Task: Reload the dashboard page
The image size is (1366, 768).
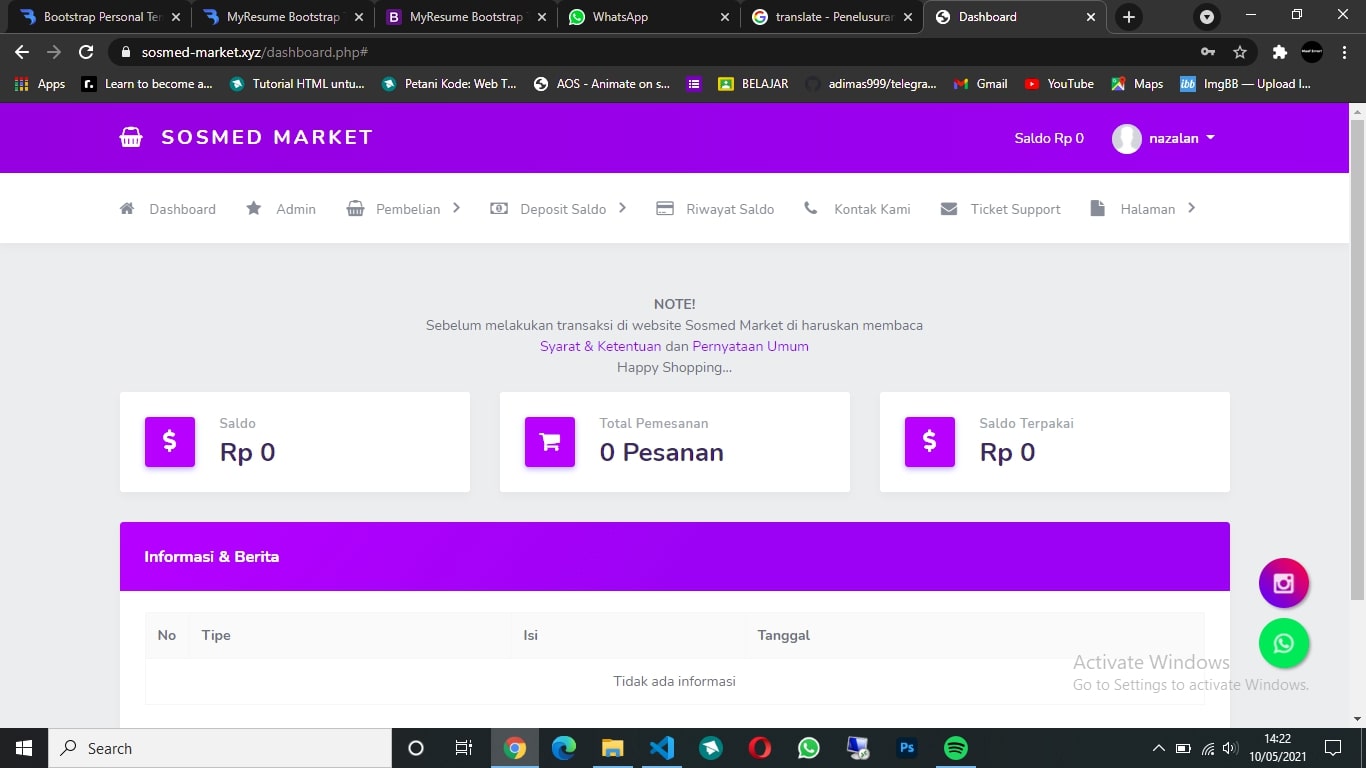Action: click(x=86, y=52)
